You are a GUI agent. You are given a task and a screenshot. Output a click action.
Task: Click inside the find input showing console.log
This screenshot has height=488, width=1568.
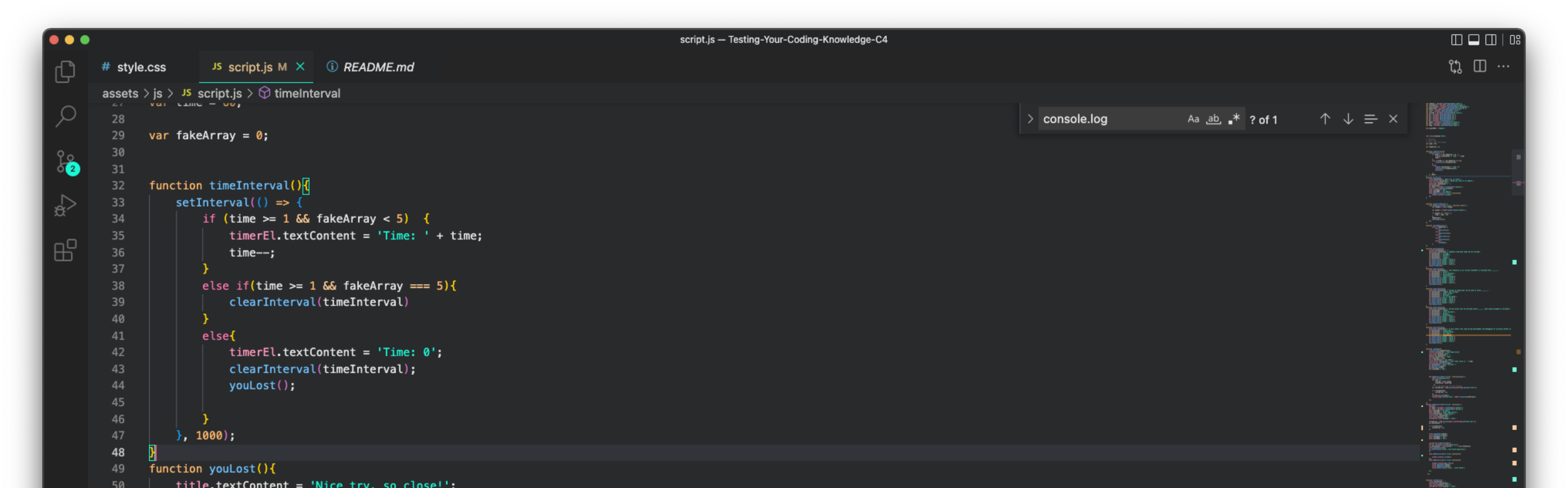pyautogui.click(x=1096, y=119)
